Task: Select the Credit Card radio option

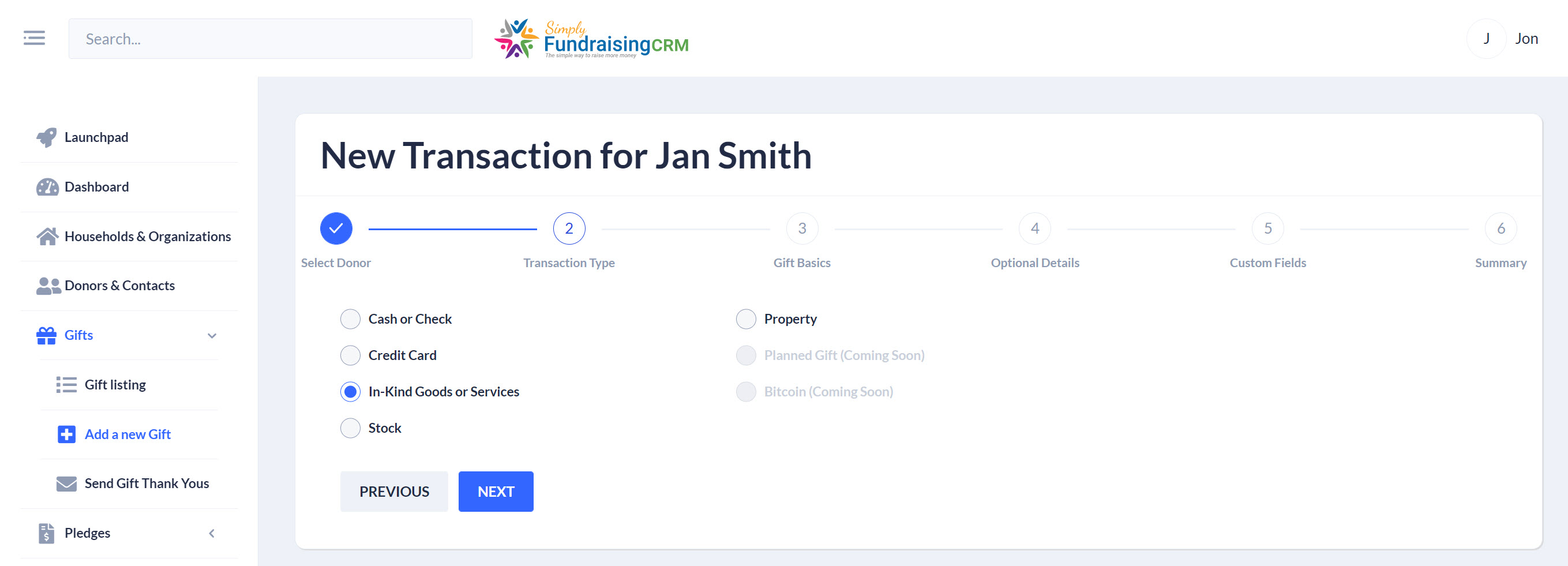Action: point(350,355)
